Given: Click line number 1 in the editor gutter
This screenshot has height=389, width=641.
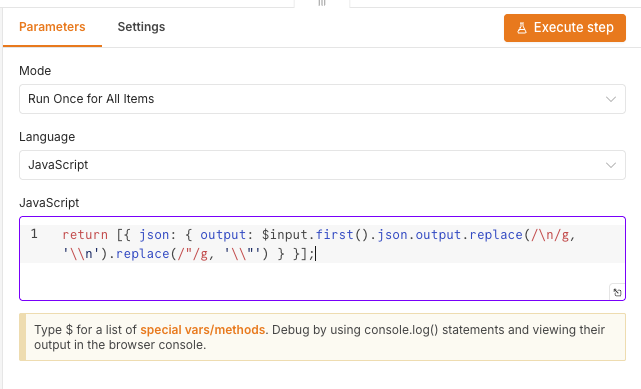Looking at the screenshot, I should pyautogui.click(x=34, y=235).
